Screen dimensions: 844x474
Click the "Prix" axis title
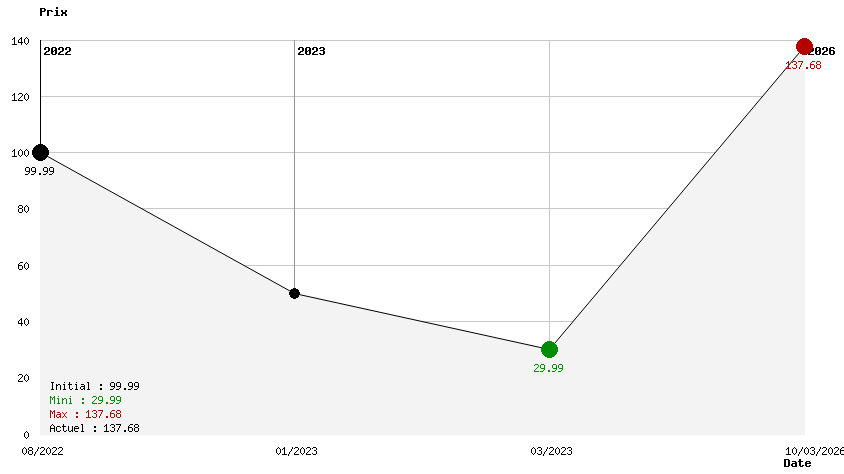pyautogui.click(x=53, y=12)
